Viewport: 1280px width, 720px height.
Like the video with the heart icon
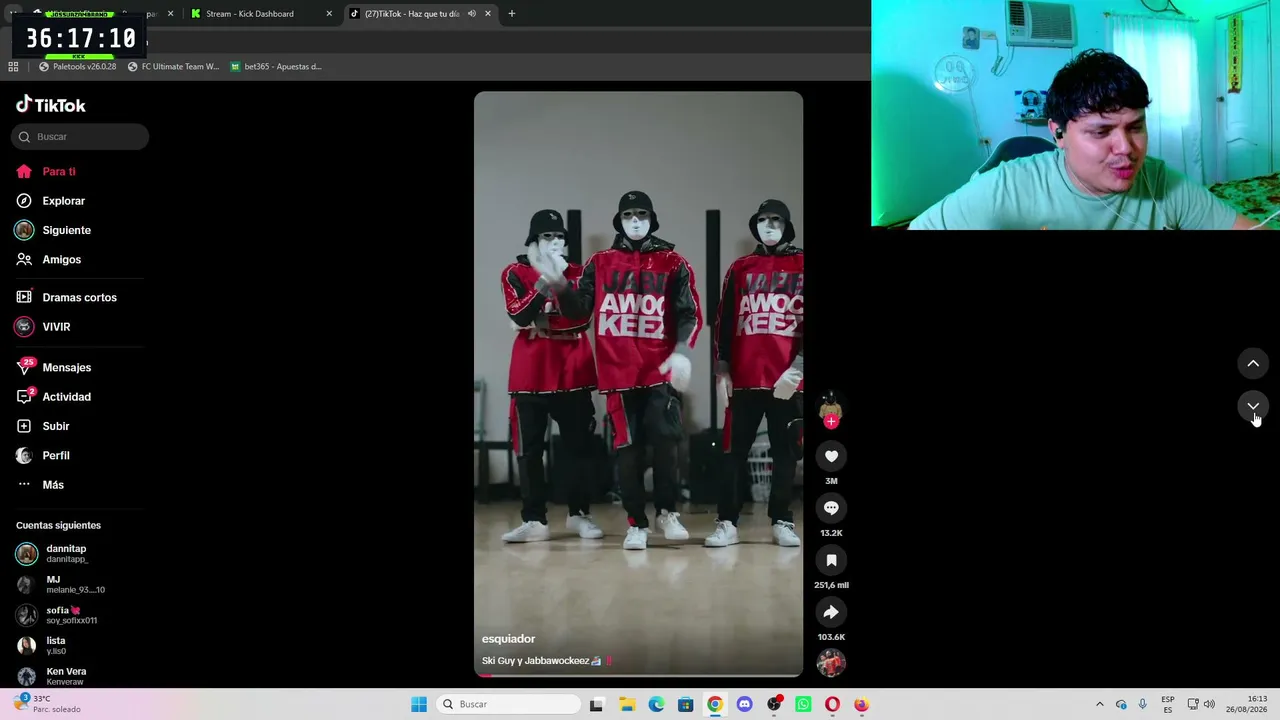coord(831,456)
